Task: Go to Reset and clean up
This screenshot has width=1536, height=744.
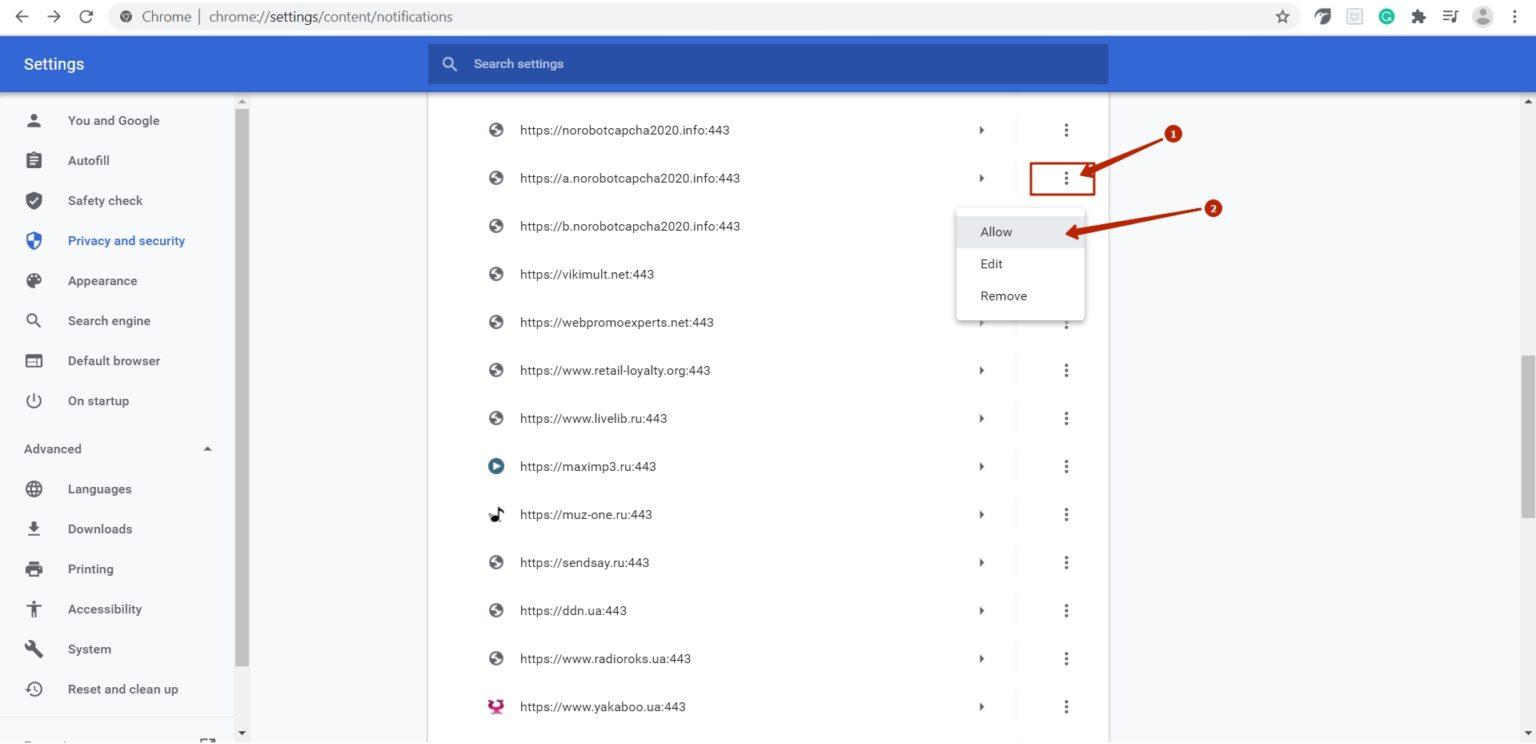Action: pos(122,689)
